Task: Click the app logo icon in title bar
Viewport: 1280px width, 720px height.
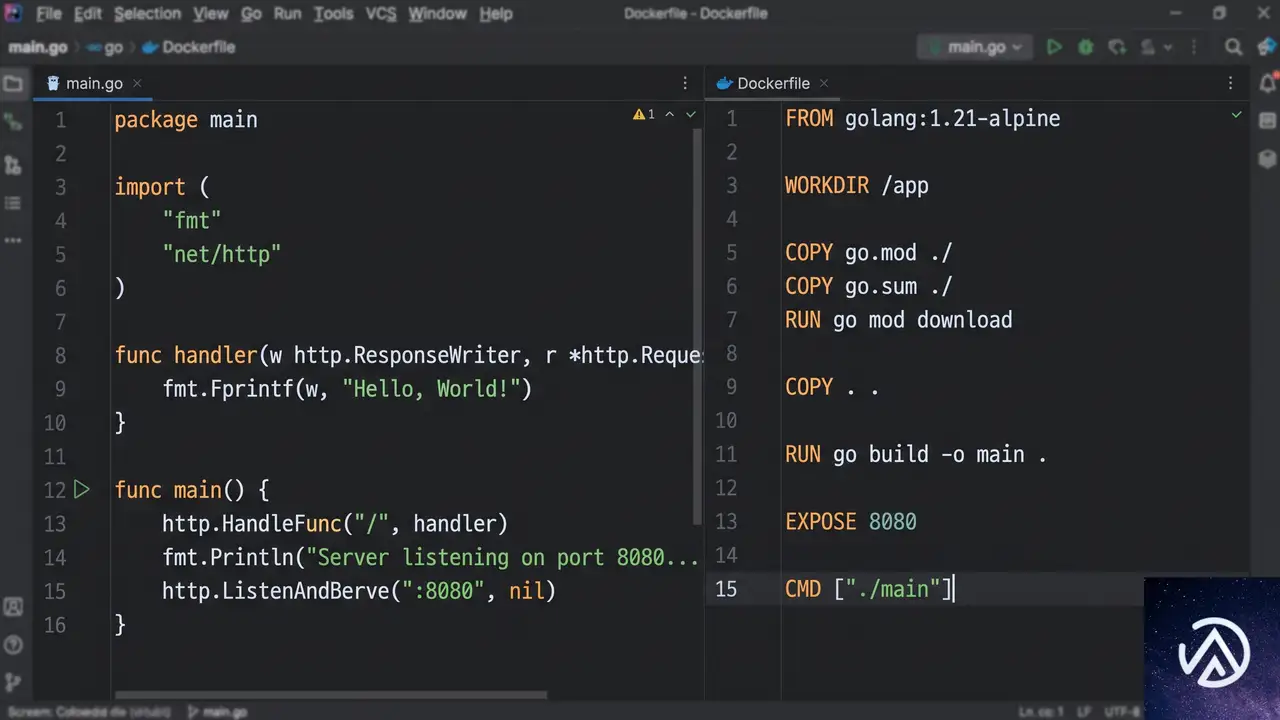Action: 13,13
